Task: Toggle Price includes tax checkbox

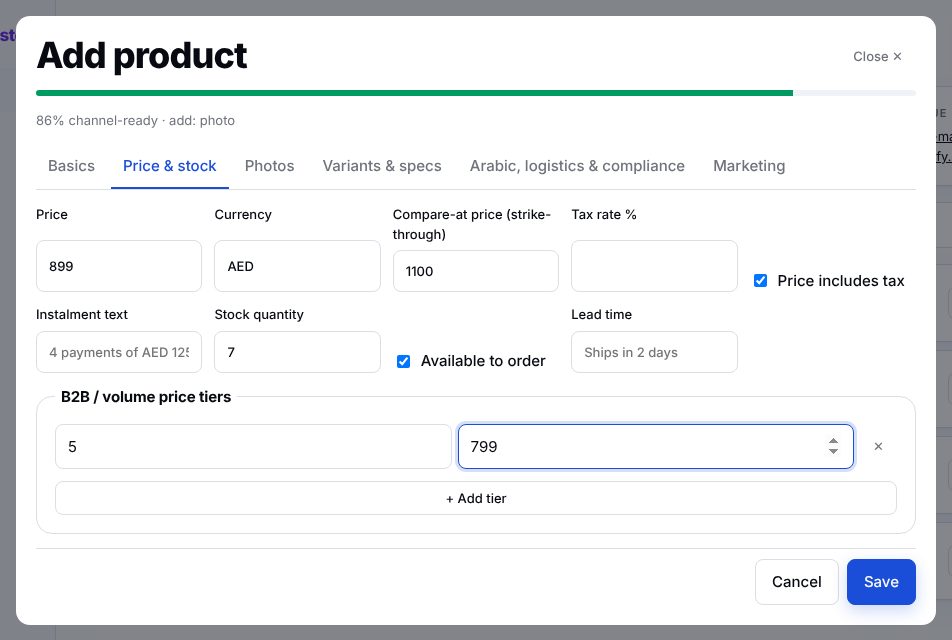Action: coord(760,281)
